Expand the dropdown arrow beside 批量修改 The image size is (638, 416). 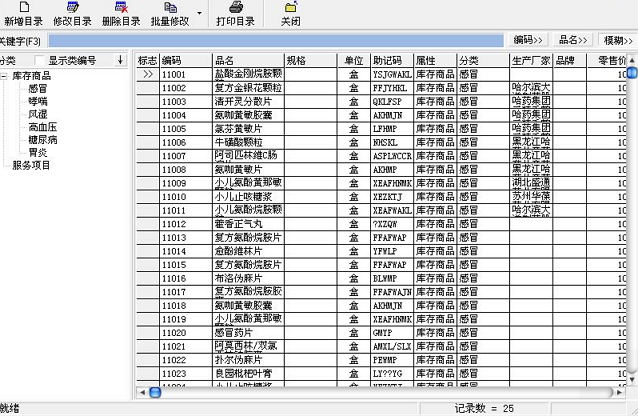[199, 13]
